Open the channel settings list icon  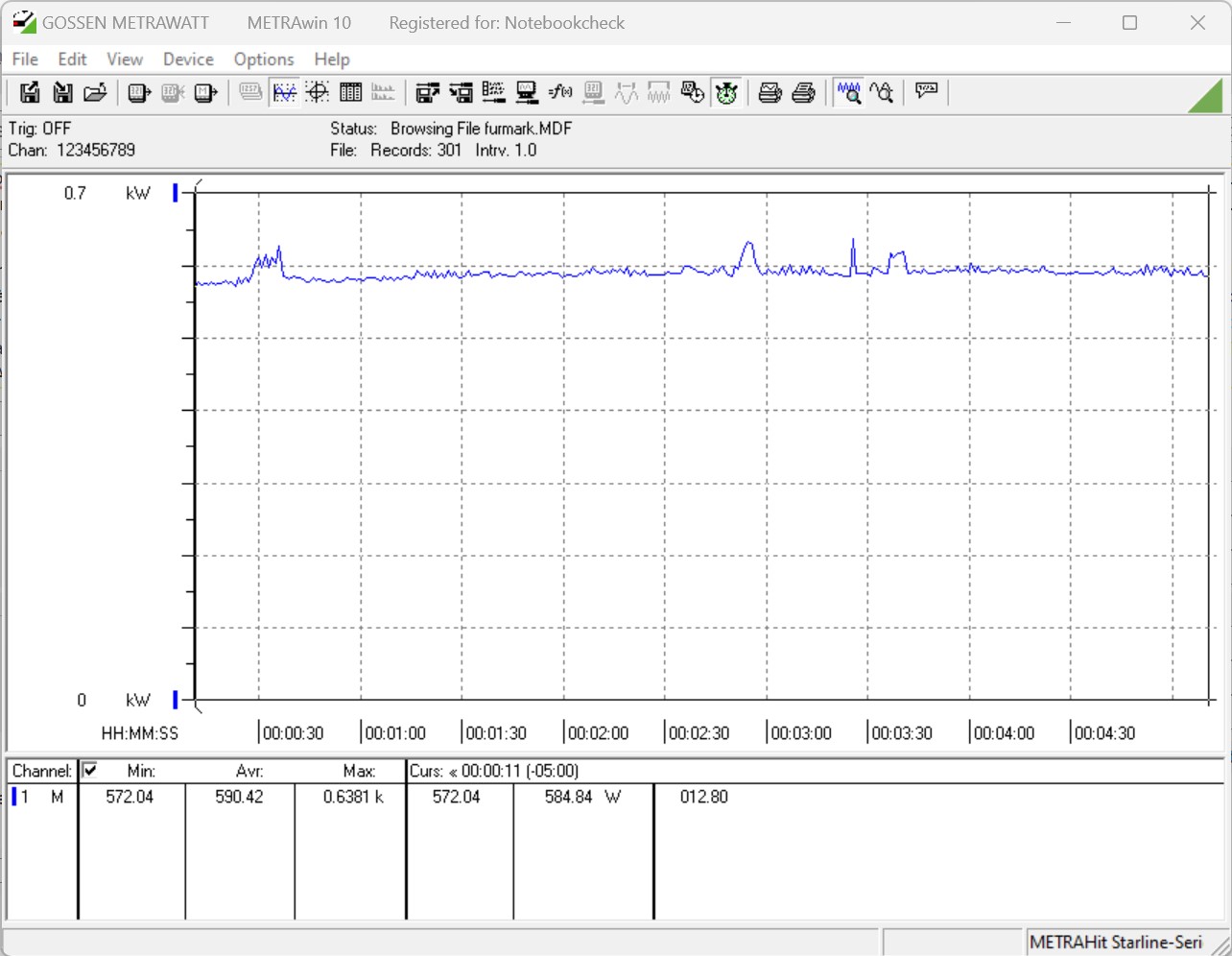tap(493, 92)
